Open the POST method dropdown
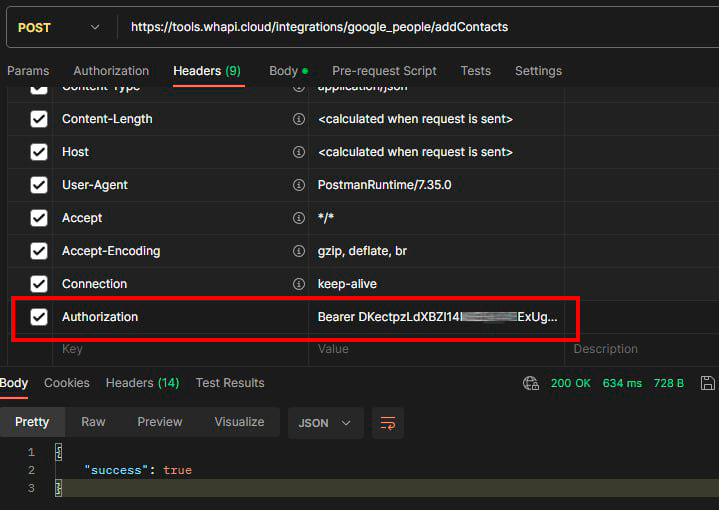This screenshot has width=719, height=510. point(58,27)
